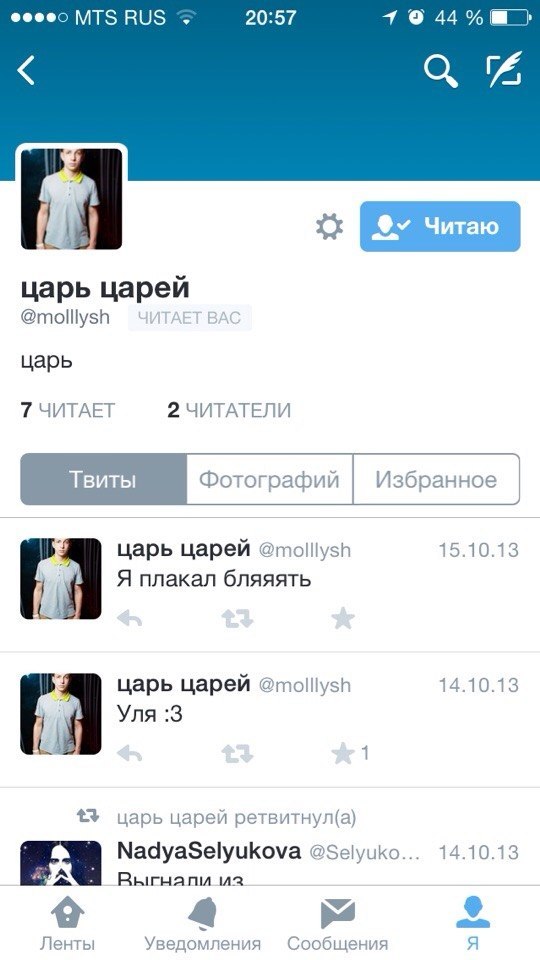The width and height of the screenshot is (540, 960).
Task: Switch to the Избранное tab
Action: point(436,479)
